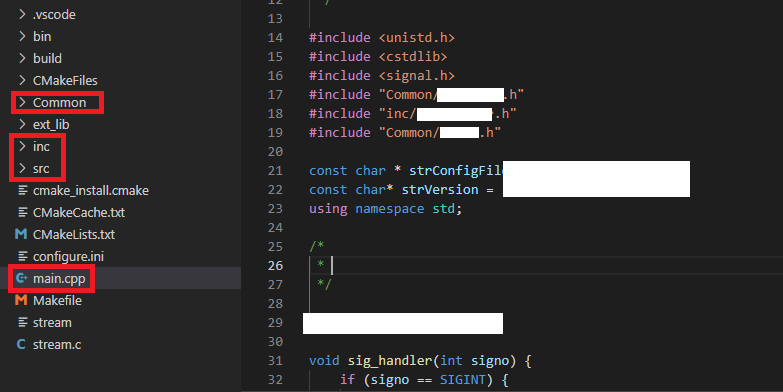
Task: Select the src folder name
Action: (41, 169)
